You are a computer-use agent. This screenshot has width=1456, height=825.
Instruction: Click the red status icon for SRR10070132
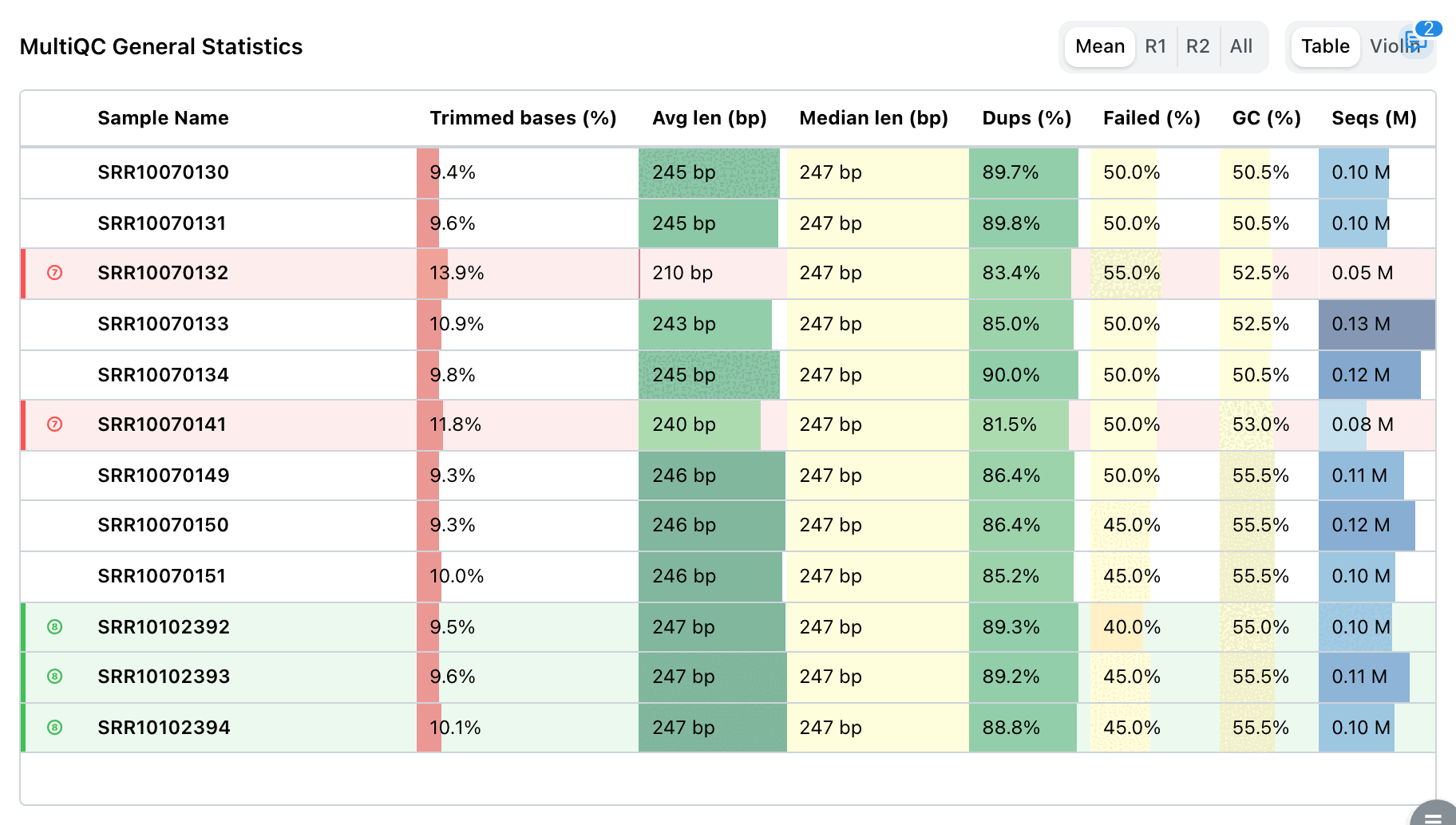pos(55,273)
